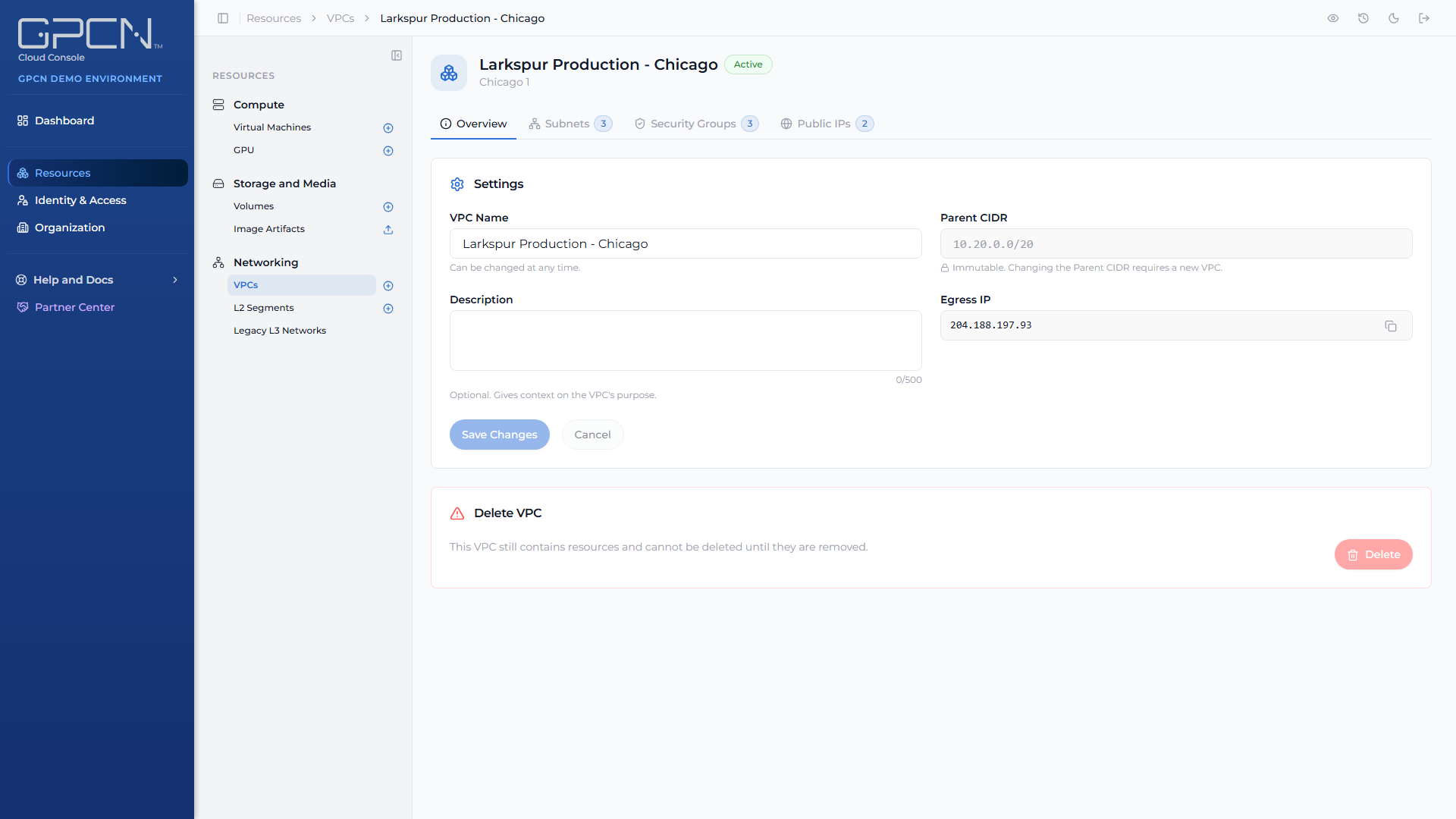1456x819 pixels.
Task: Open the Storage and Media section header
Action: (x=284, y=184)
